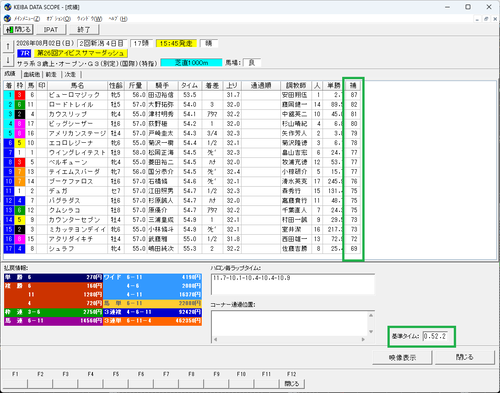The width and height of the screenshot is (500, 393).
Task: Click the 映像表示 button
Action: tap(402, 358)
